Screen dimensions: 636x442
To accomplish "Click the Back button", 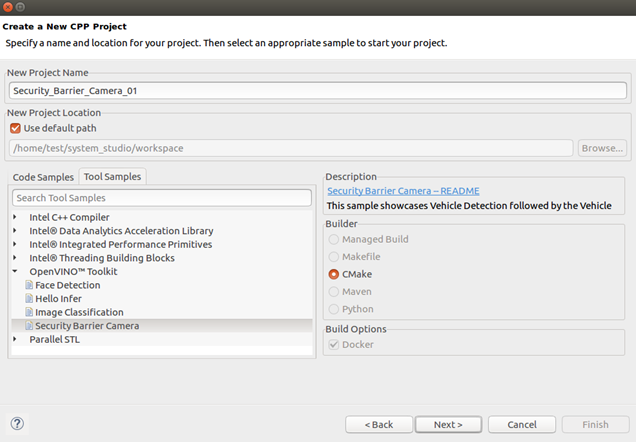I will tap(379, 425).
